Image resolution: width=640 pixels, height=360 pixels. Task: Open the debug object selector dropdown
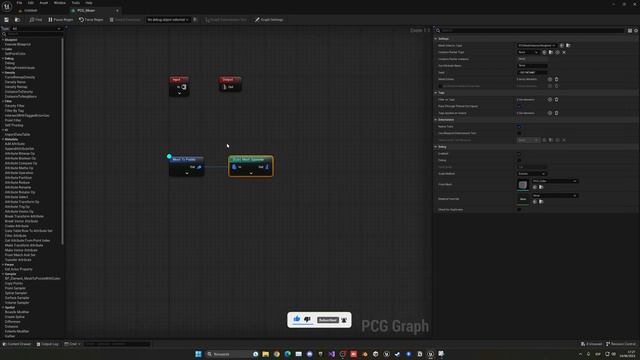tap(168, 20)
